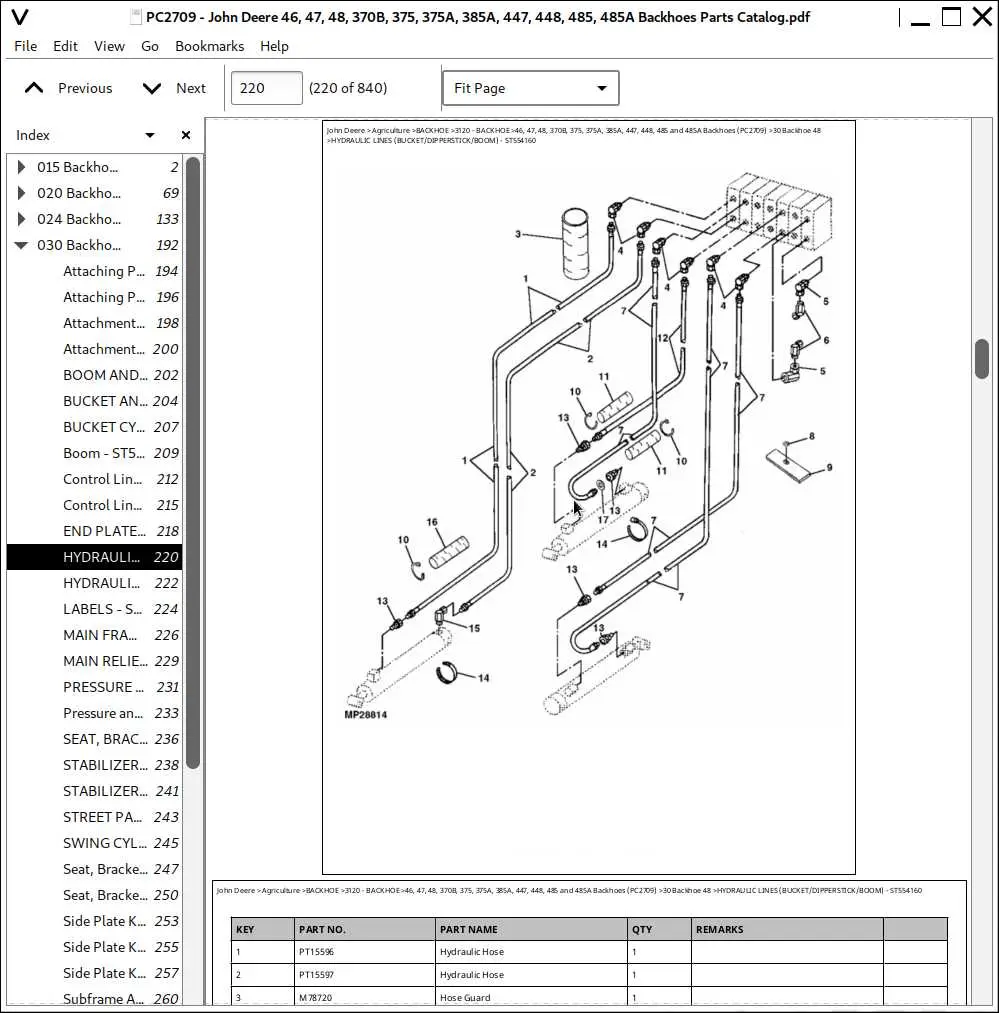Go to SEAT, BRAC... bookmark page 236
The image size is (999, 1013).
94,739
